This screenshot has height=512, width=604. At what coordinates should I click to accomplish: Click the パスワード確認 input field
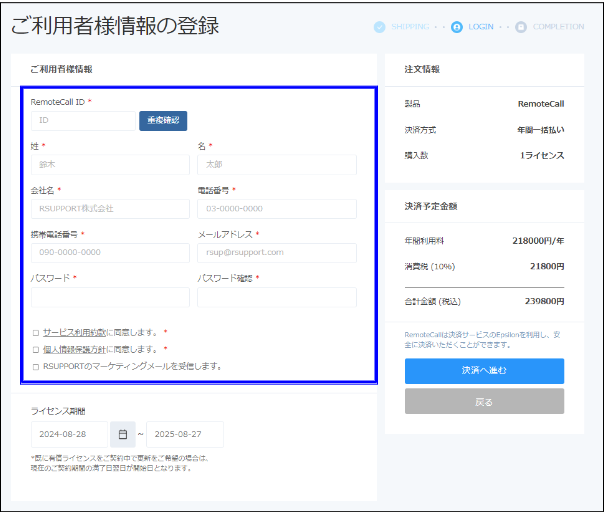click(277, 297)
